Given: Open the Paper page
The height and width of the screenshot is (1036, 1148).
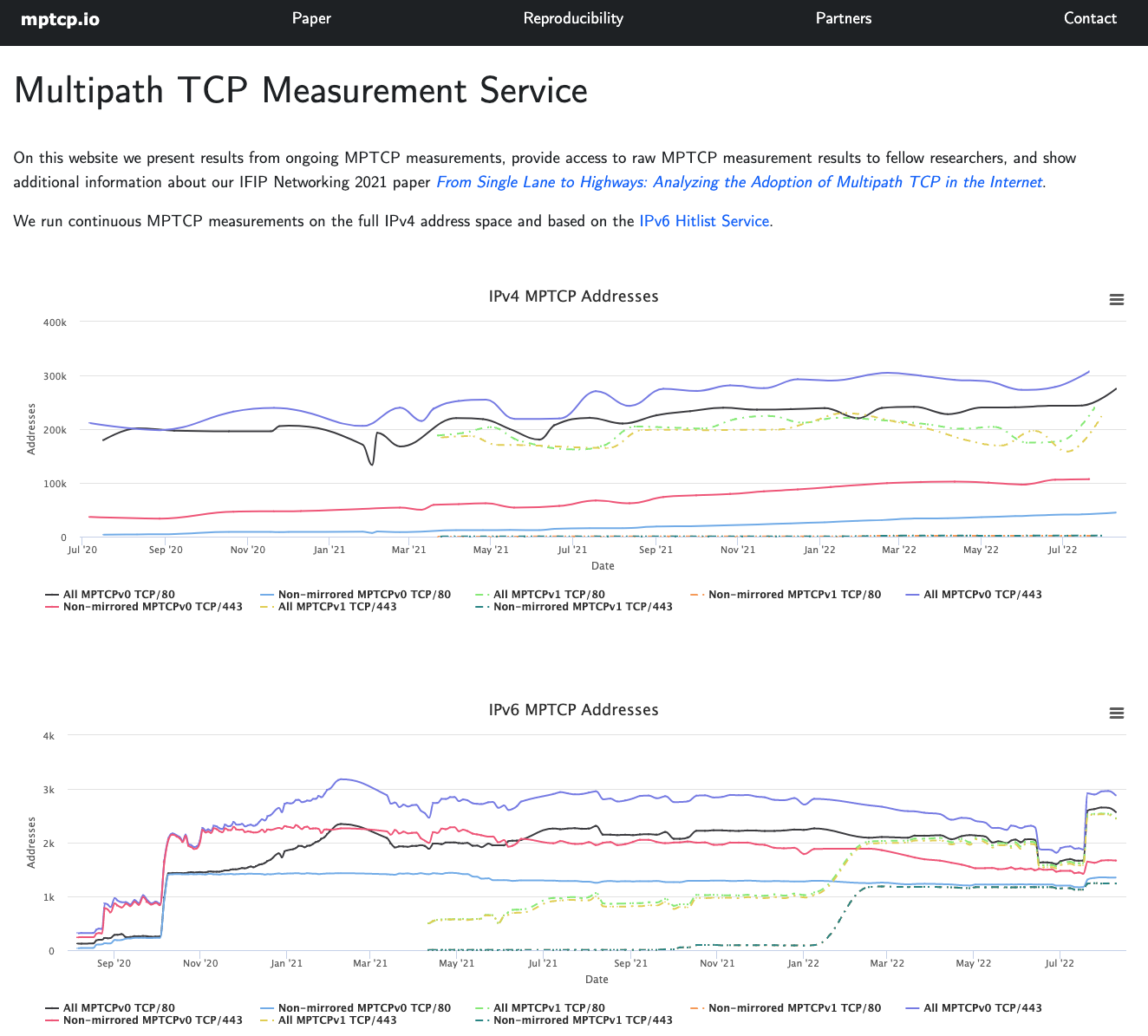Looking at the screenshot, I should (x=311, y=17).
